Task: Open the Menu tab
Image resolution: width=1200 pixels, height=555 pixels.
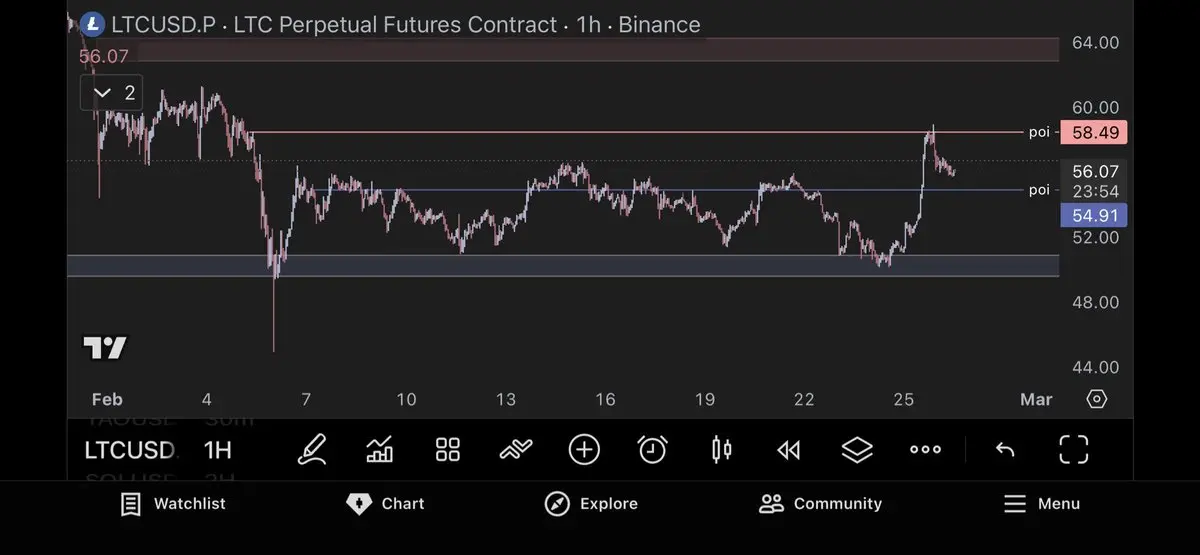Action: [1041, 504]
